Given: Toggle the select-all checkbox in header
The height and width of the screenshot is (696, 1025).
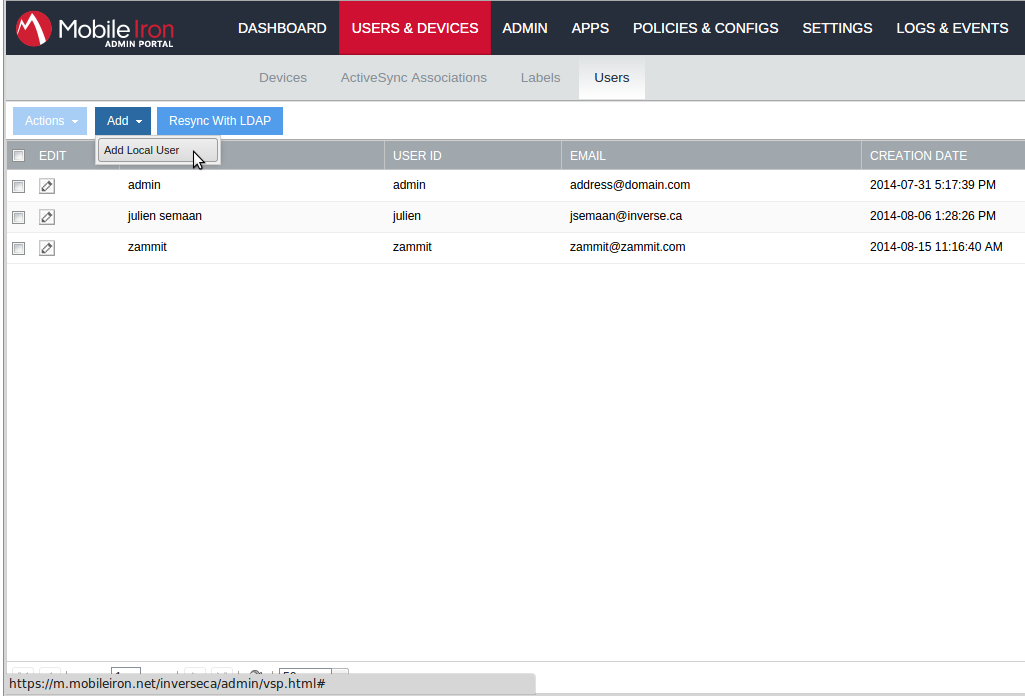Looking at the screenshot, I should coord(18,156).
